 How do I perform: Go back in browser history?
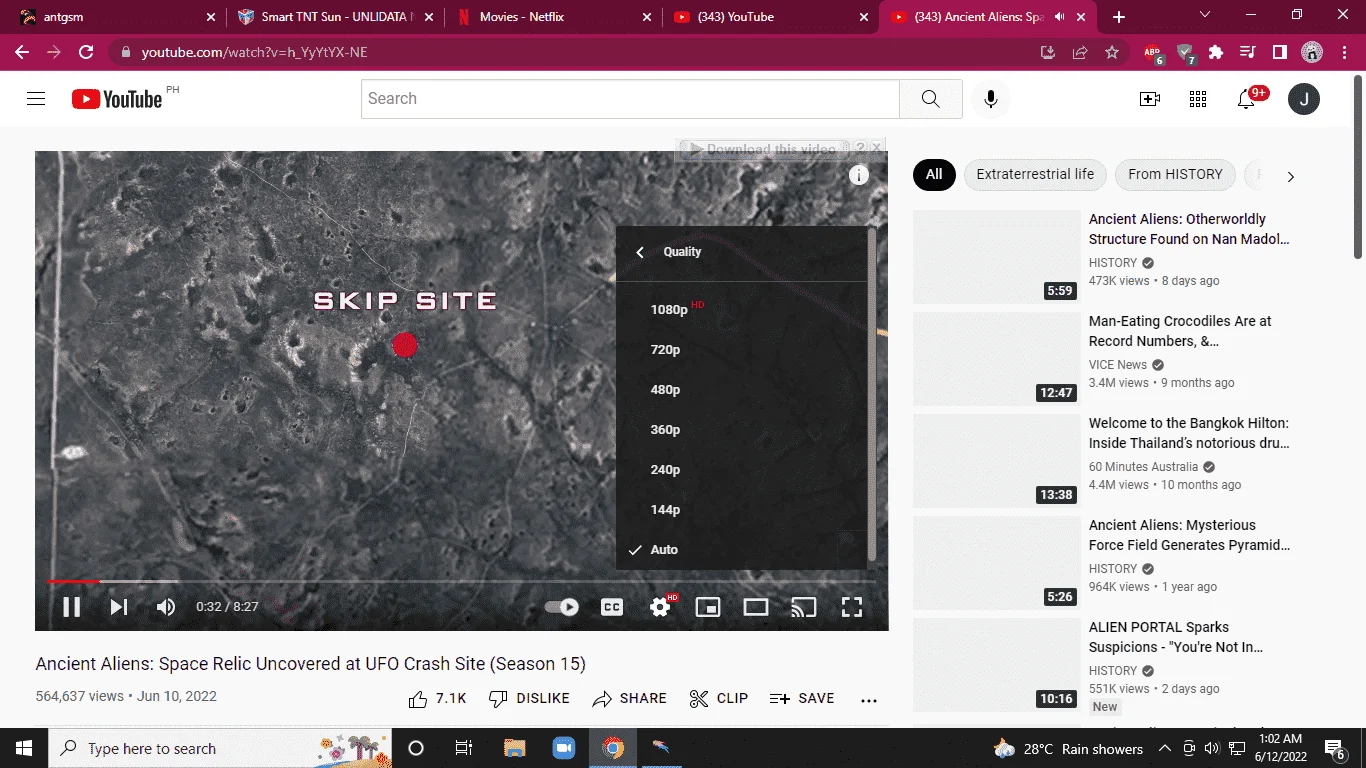point(22,52)
